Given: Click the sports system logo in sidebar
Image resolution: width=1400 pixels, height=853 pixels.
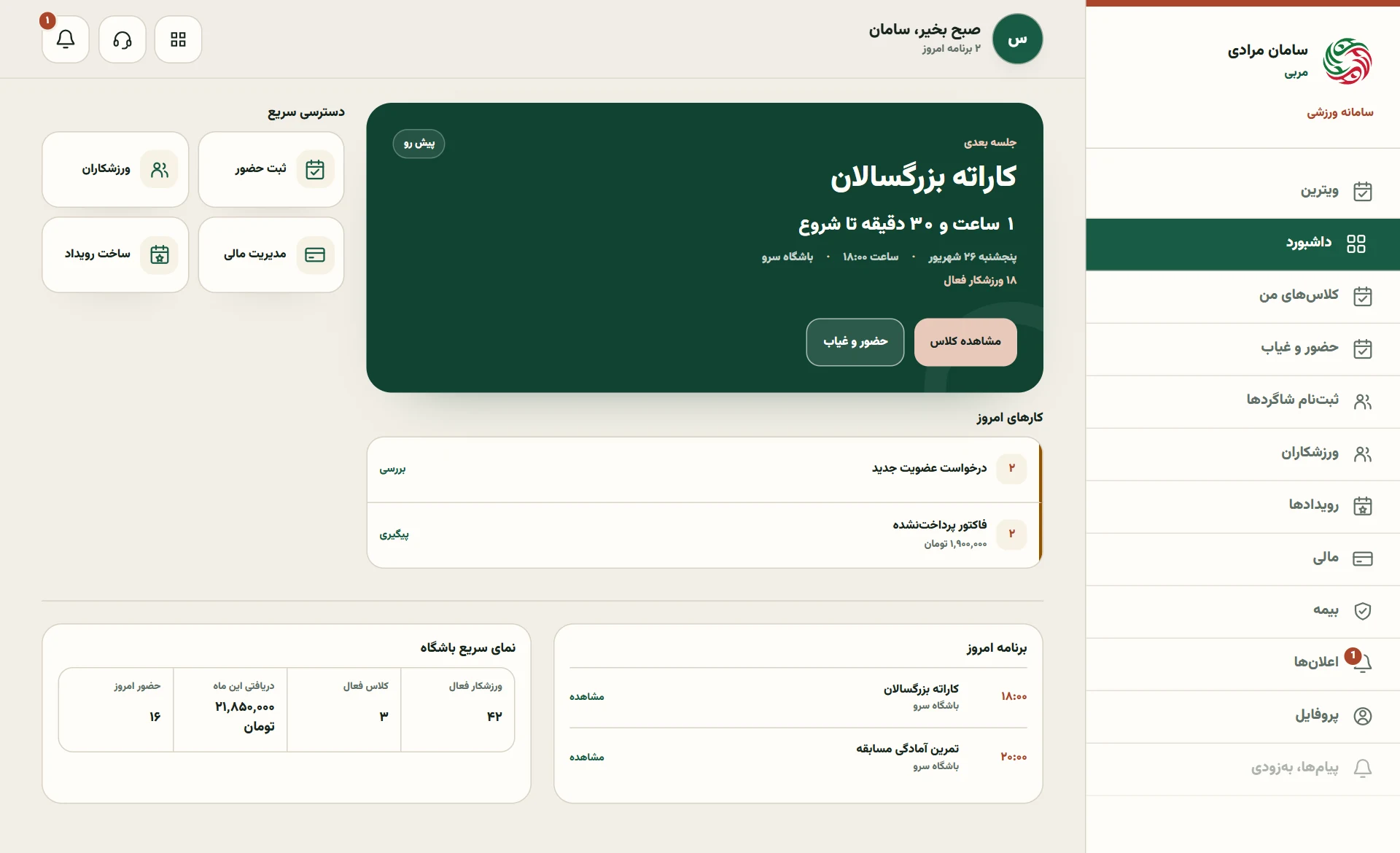Looking at the screenshot, I should click(1347, 61).
